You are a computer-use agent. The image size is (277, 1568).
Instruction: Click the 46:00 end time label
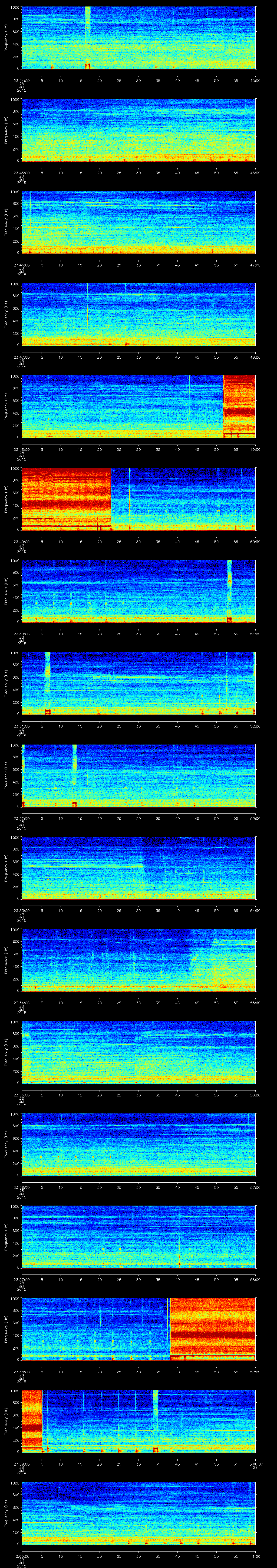255,173
